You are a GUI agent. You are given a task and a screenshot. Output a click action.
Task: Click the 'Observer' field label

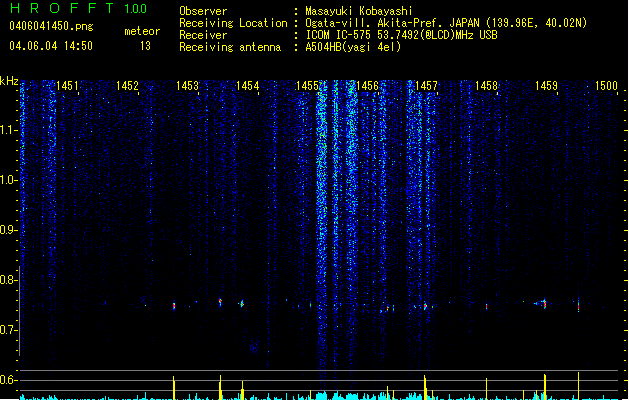click(203, 11)
